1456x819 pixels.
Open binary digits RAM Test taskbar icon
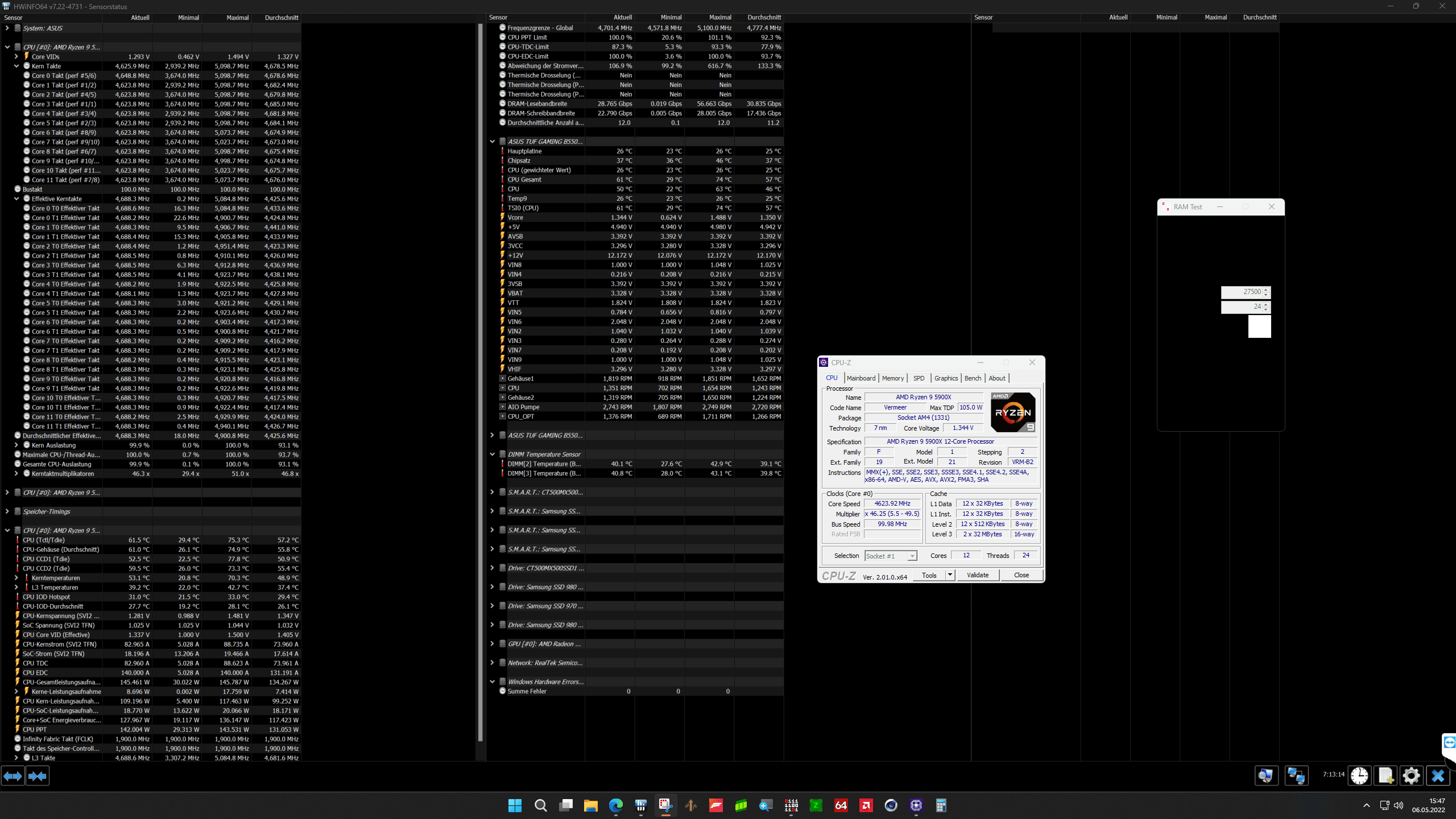791,805
